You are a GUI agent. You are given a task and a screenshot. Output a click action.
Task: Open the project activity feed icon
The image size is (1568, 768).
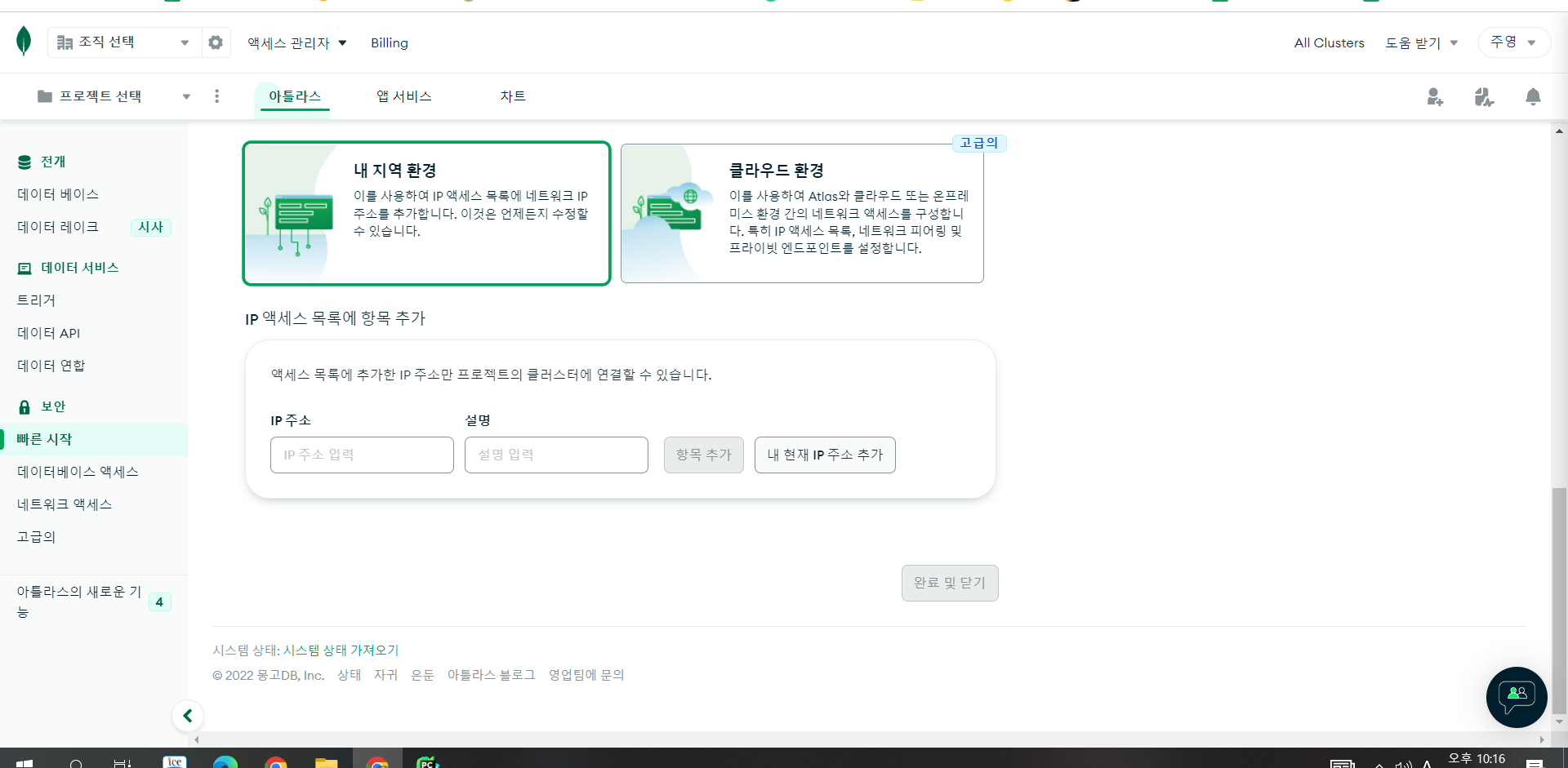tap(1484, 97)
